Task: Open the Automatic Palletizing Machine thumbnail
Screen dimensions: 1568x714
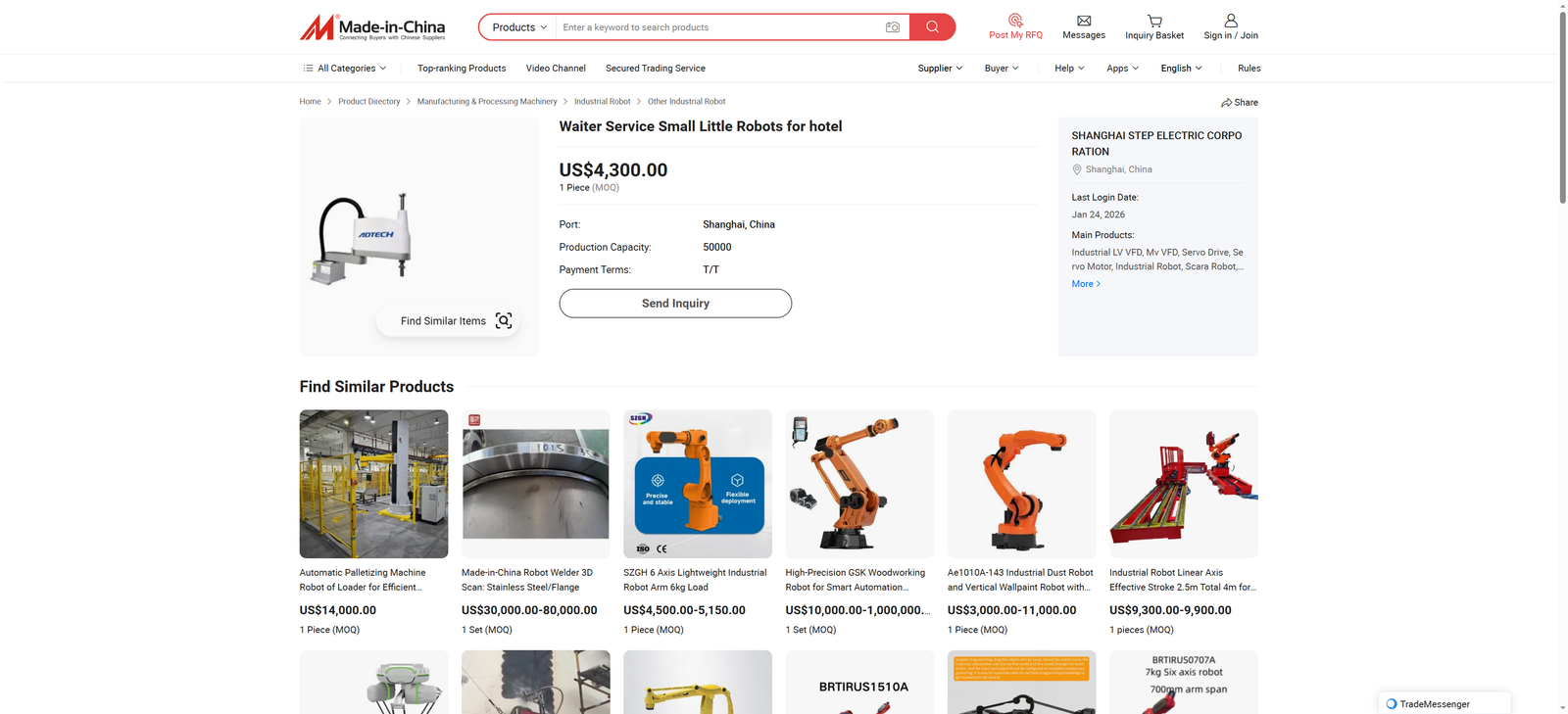Action: point(373,484)
